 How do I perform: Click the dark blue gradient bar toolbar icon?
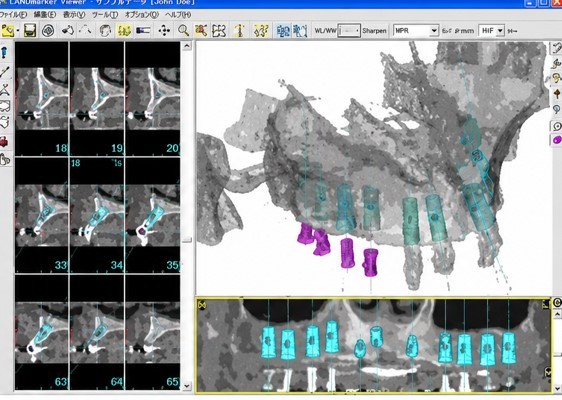pyautogui.click(x=143, y=30)
